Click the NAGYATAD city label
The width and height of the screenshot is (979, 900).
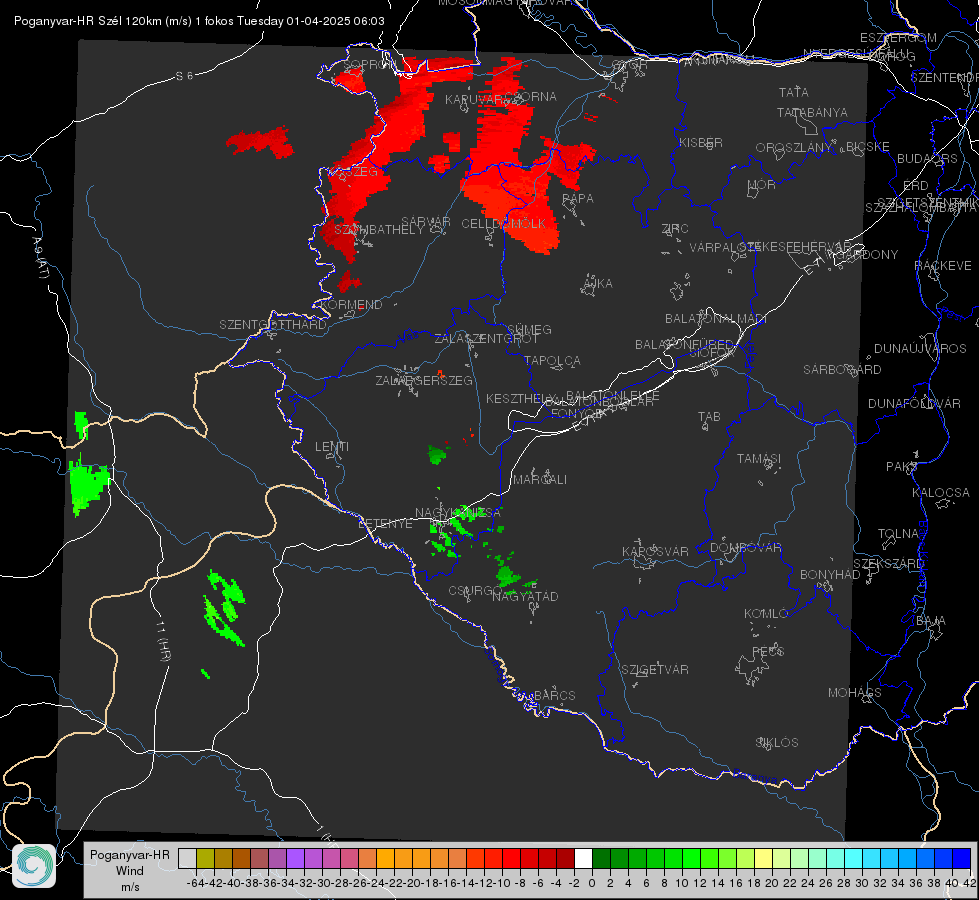pos(525,596)
